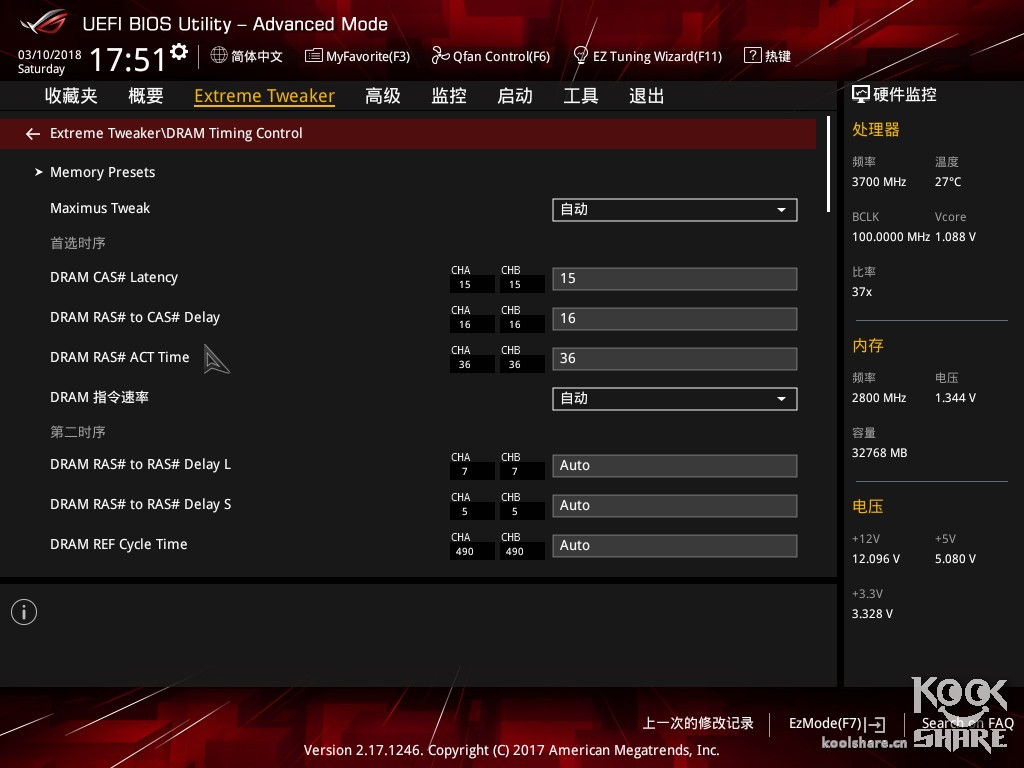The height and width of the screenshot is (768, 1024).
Task: Switch to EzMode (F7)
Action: pyautogui.click(x=836, y=723)
